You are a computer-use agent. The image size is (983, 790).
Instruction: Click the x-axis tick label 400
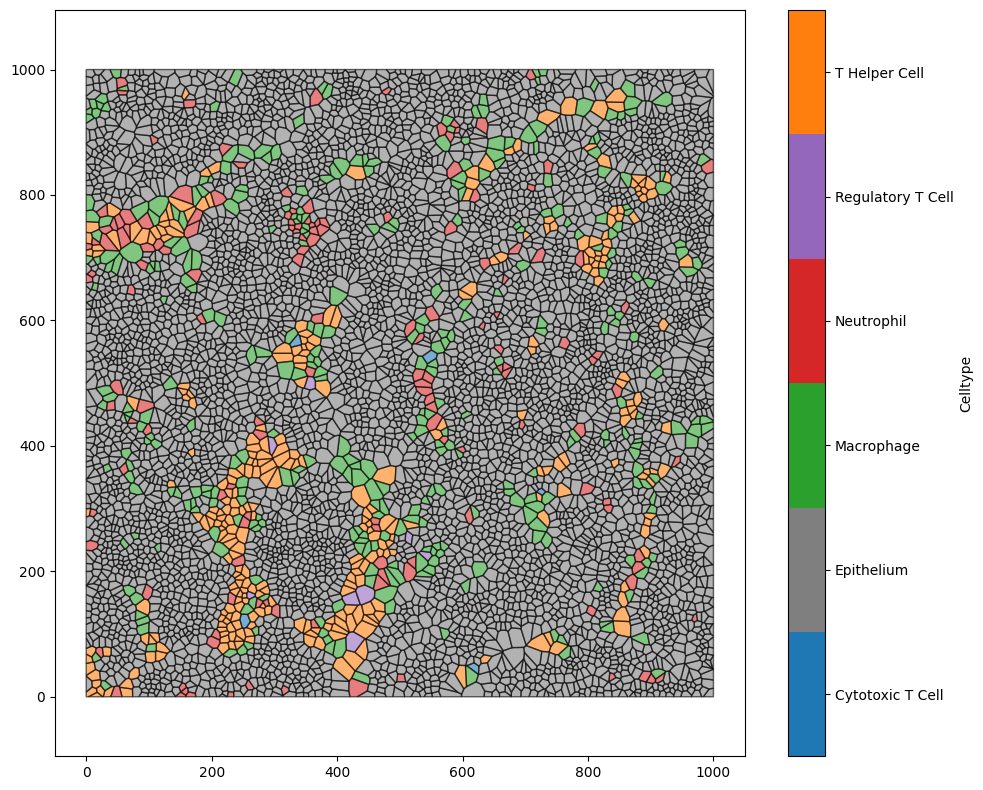[x=337, y=772]
